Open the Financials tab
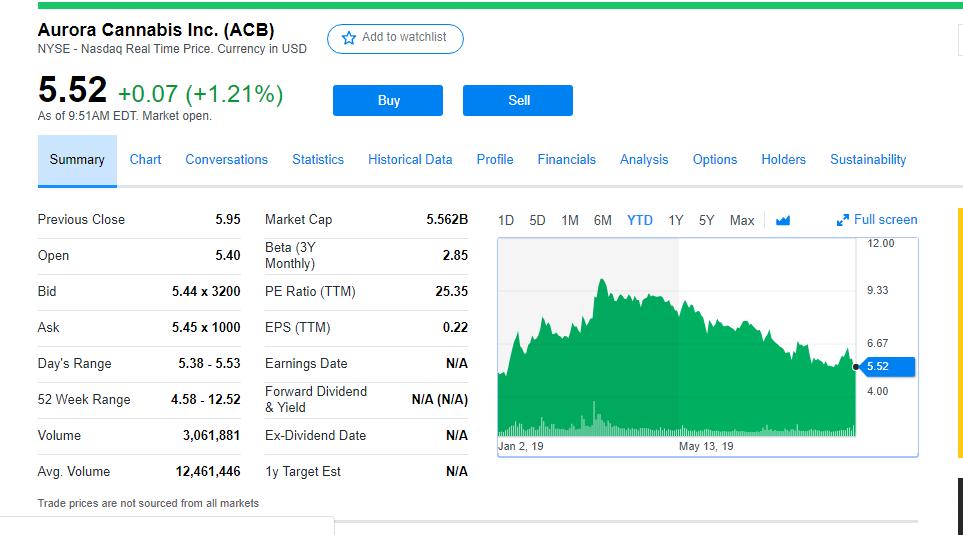Image resolution: width=963 pixels, height=535 pixels. (566, 160)
